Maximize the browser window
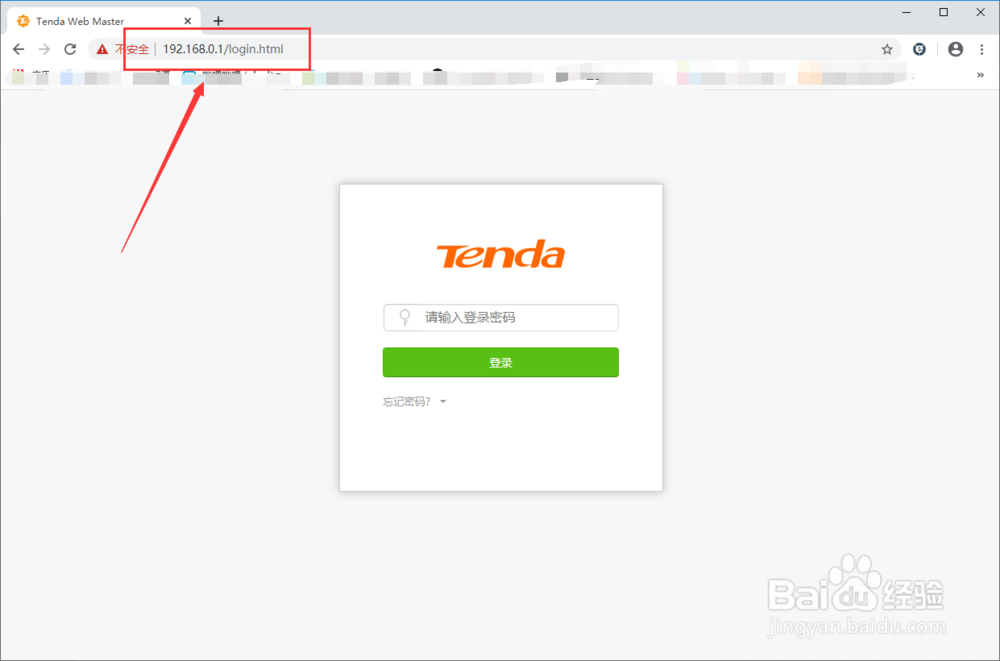This screenshot has width=1000, height=661. 943,12
